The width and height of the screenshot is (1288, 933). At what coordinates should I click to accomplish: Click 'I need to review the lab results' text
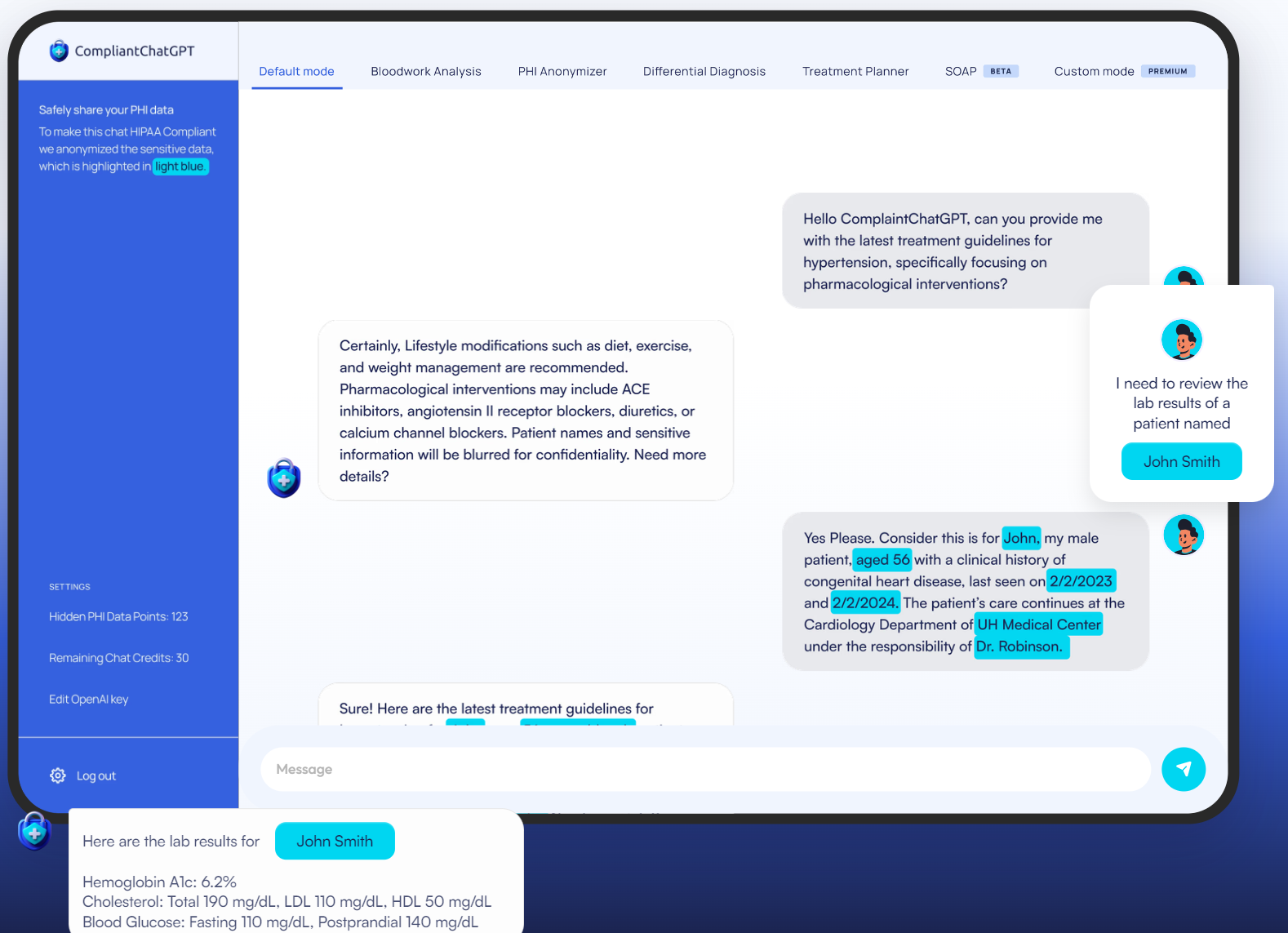1182,403
